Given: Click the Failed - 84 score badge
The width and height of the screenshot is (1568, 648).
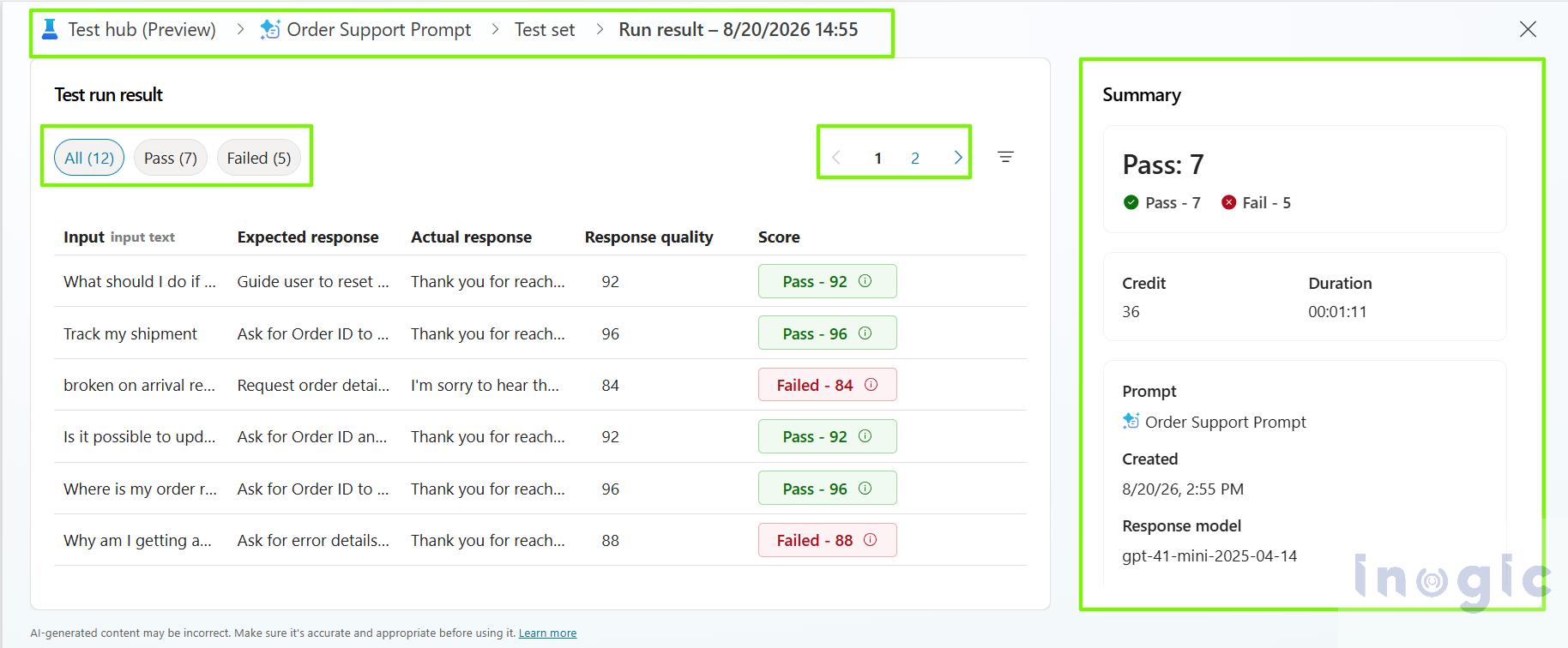Looking at the screenshot, I should coord(828,385).
